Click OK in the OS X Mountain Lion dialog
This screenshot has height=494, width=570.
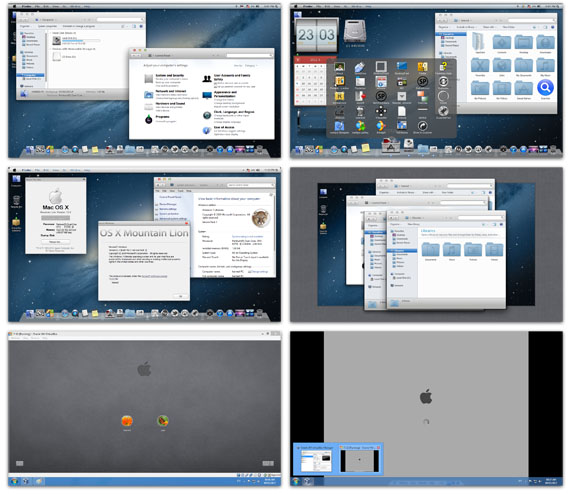(x=180, y=296)
